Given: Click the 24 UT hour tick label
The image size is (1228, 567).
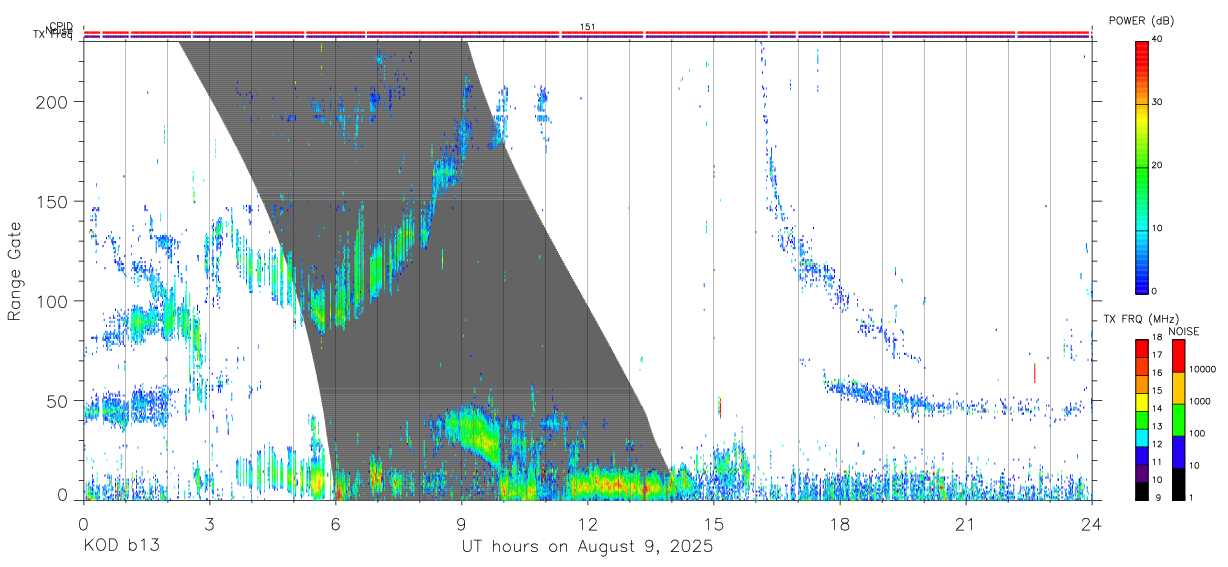Looking at the screenshot, I should tap(1092, 523).
